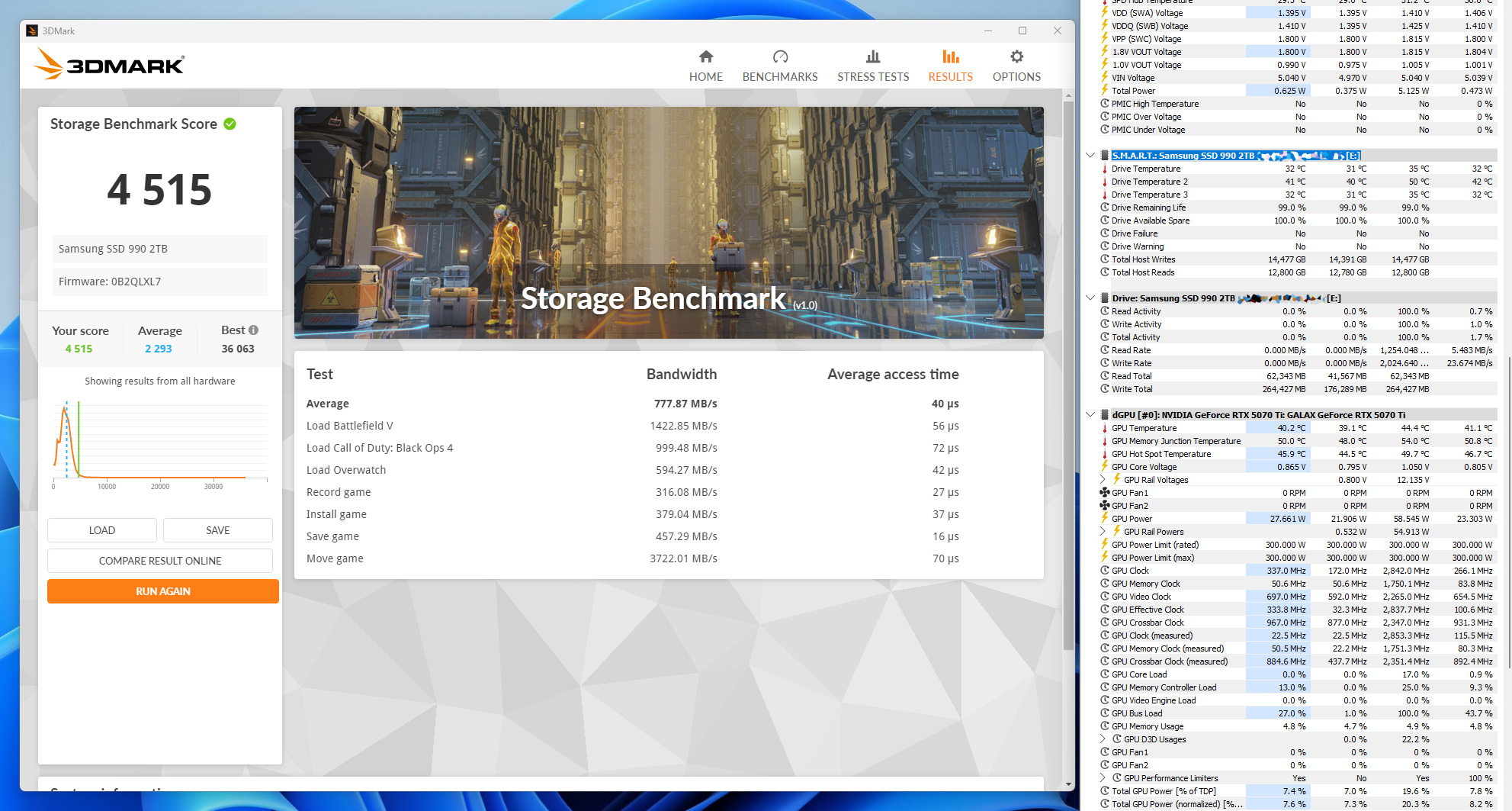Click the Storage Benchmark banner image
This screenshot has width=1512, height=811.
tap(669, 223)
